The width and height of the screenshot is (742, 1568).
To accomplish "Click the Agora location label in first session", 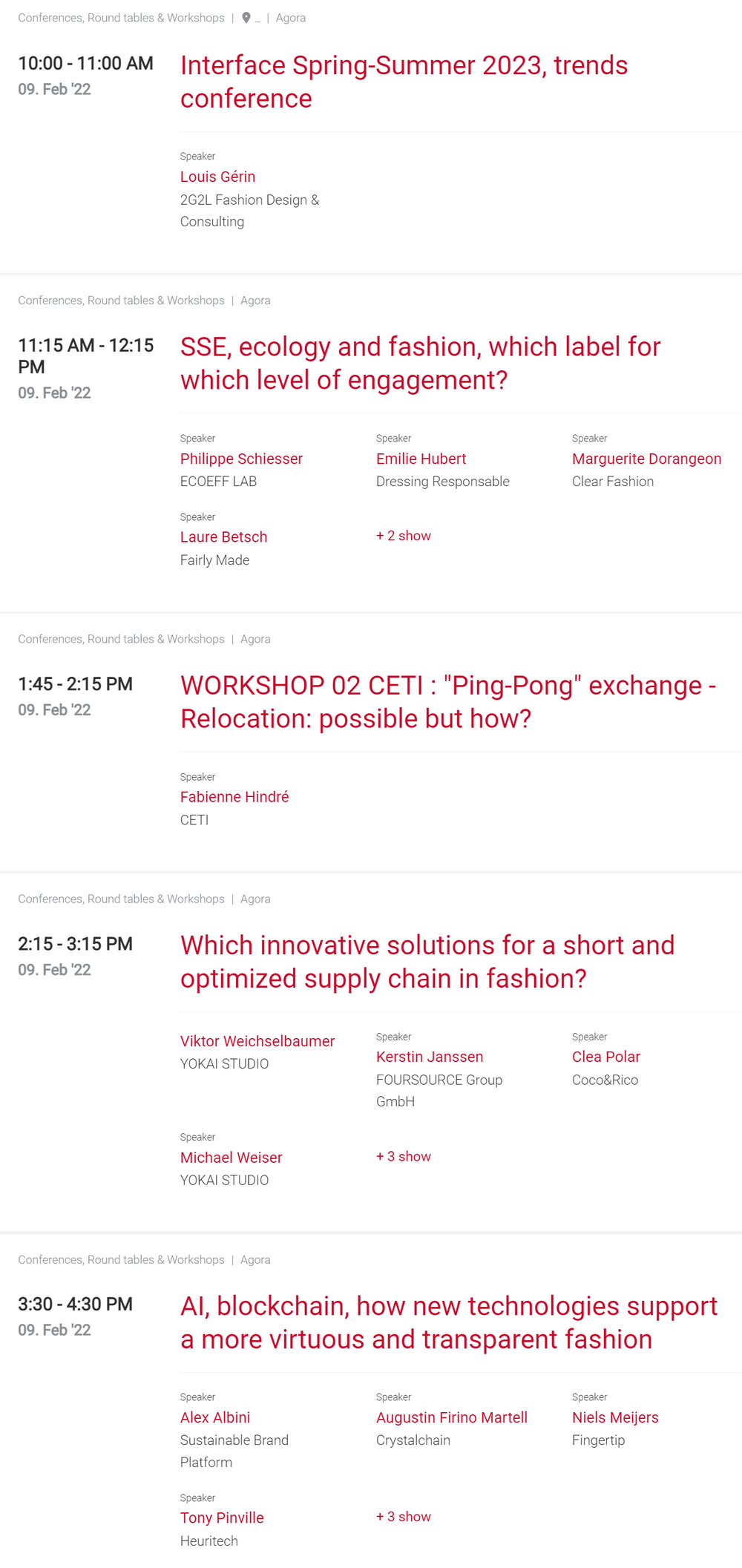I will point(290,18).
